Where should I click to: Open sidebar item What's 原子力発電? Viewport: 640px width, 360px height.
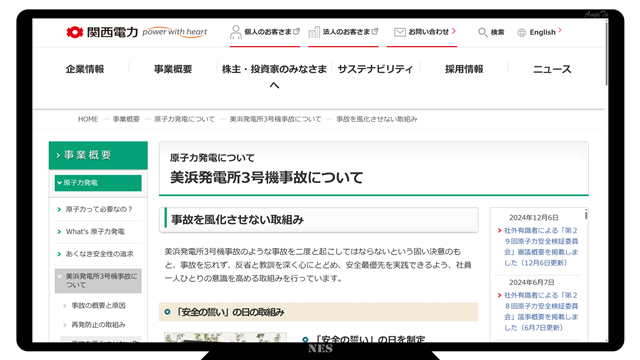[x=95, y=231]
